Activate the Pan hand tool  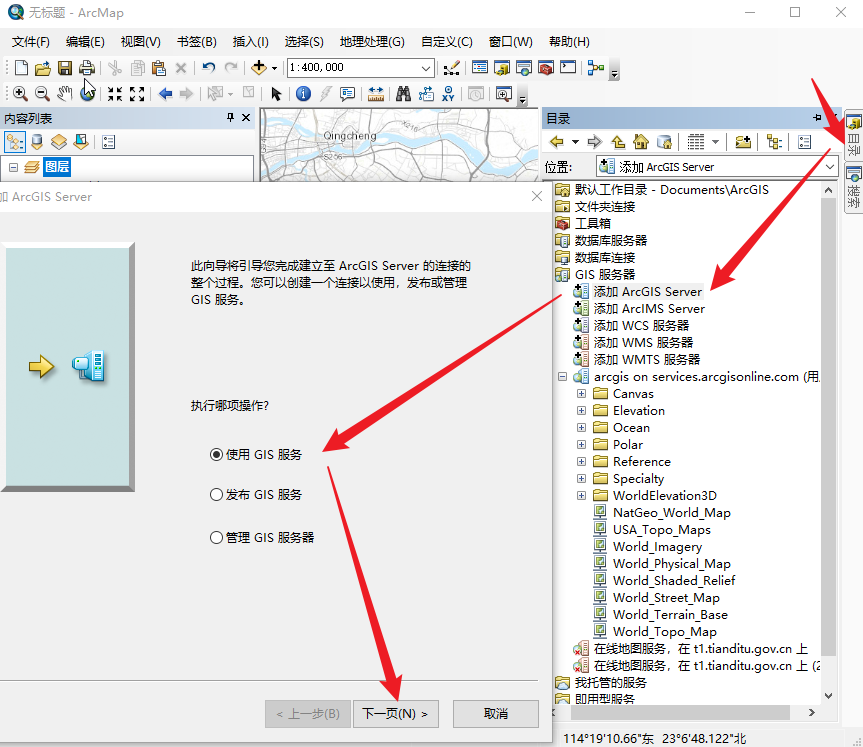[x=65, y=94]
